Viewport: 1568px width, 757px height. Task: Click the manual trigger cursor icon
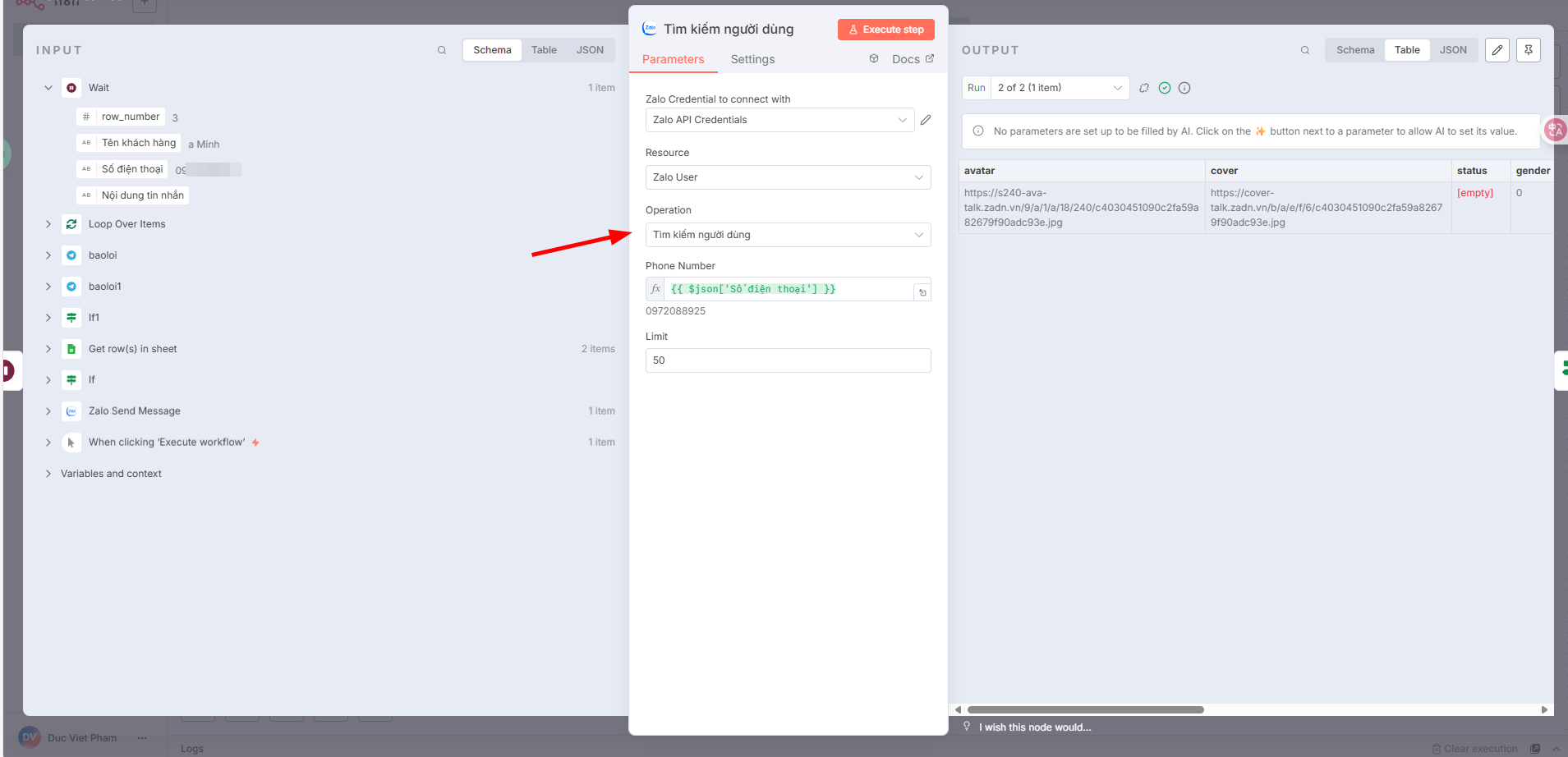coord(71,443)
